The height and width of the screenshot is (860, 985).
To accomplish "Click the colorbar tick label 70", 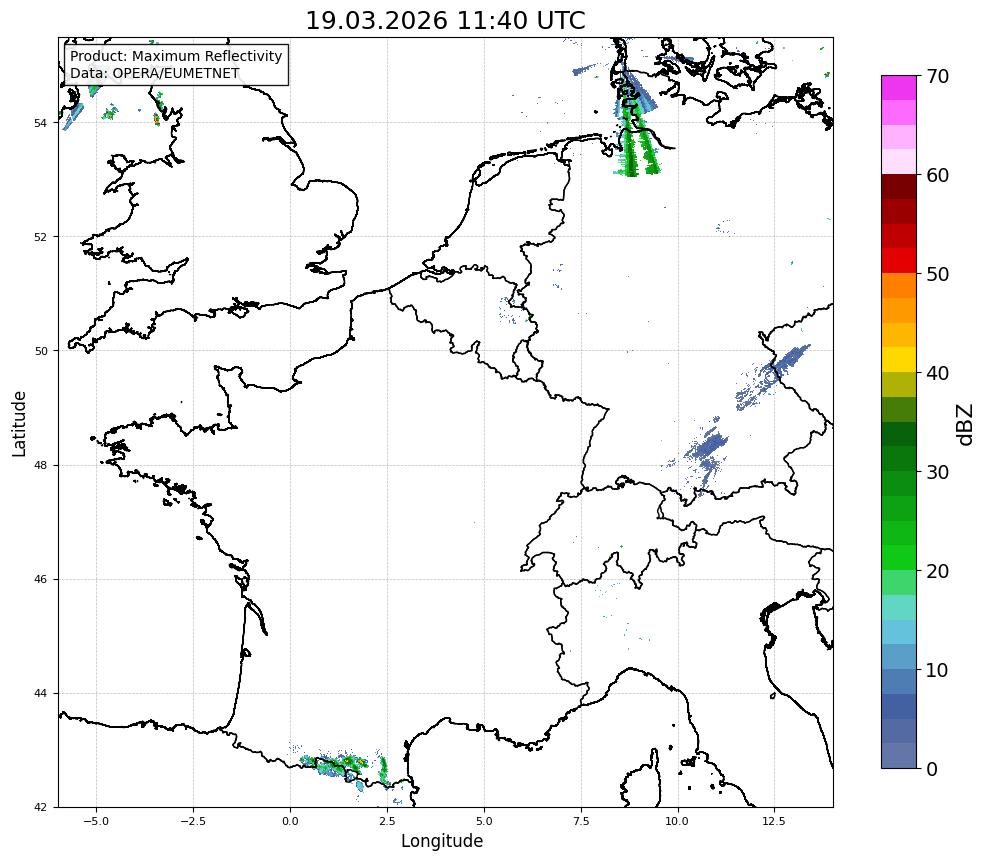I will click(937, 76).
